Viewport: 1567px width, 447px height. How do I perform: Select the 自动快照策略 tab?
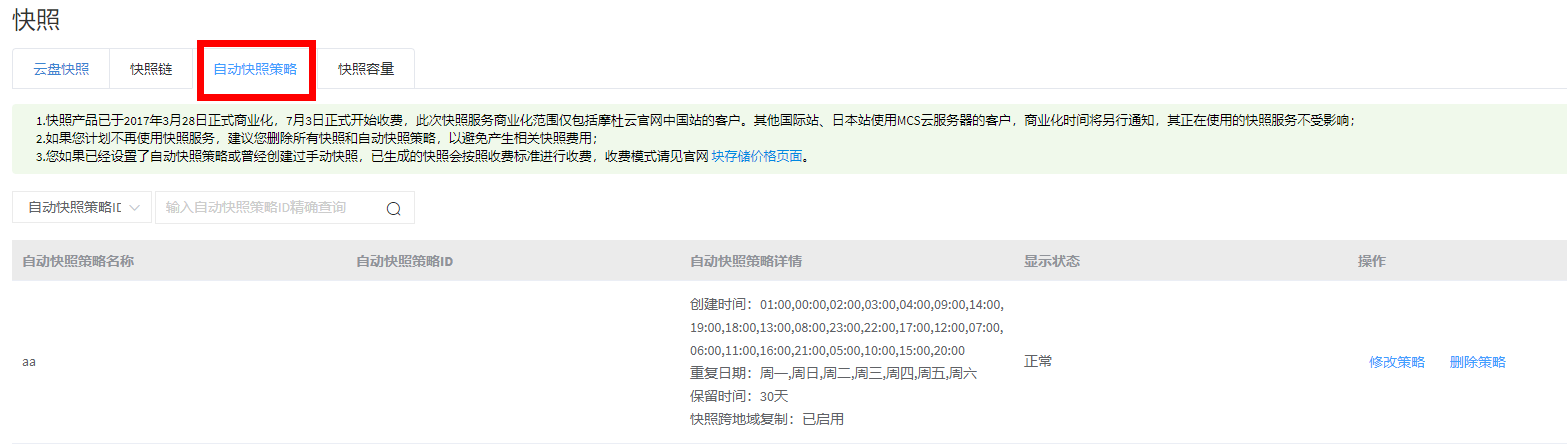pyautogui.click(x=255, y=69)
